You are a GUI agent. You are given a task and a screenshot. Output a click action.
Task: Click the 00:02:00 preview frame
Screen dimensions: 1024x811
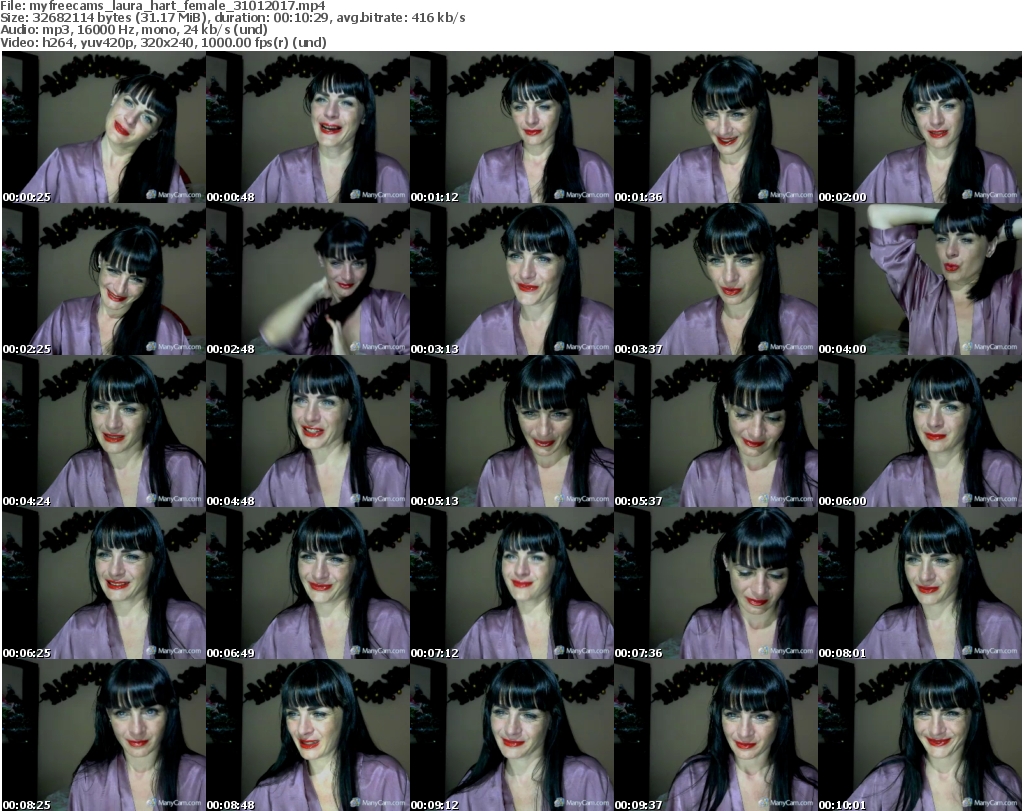click(x=920, y=127)
